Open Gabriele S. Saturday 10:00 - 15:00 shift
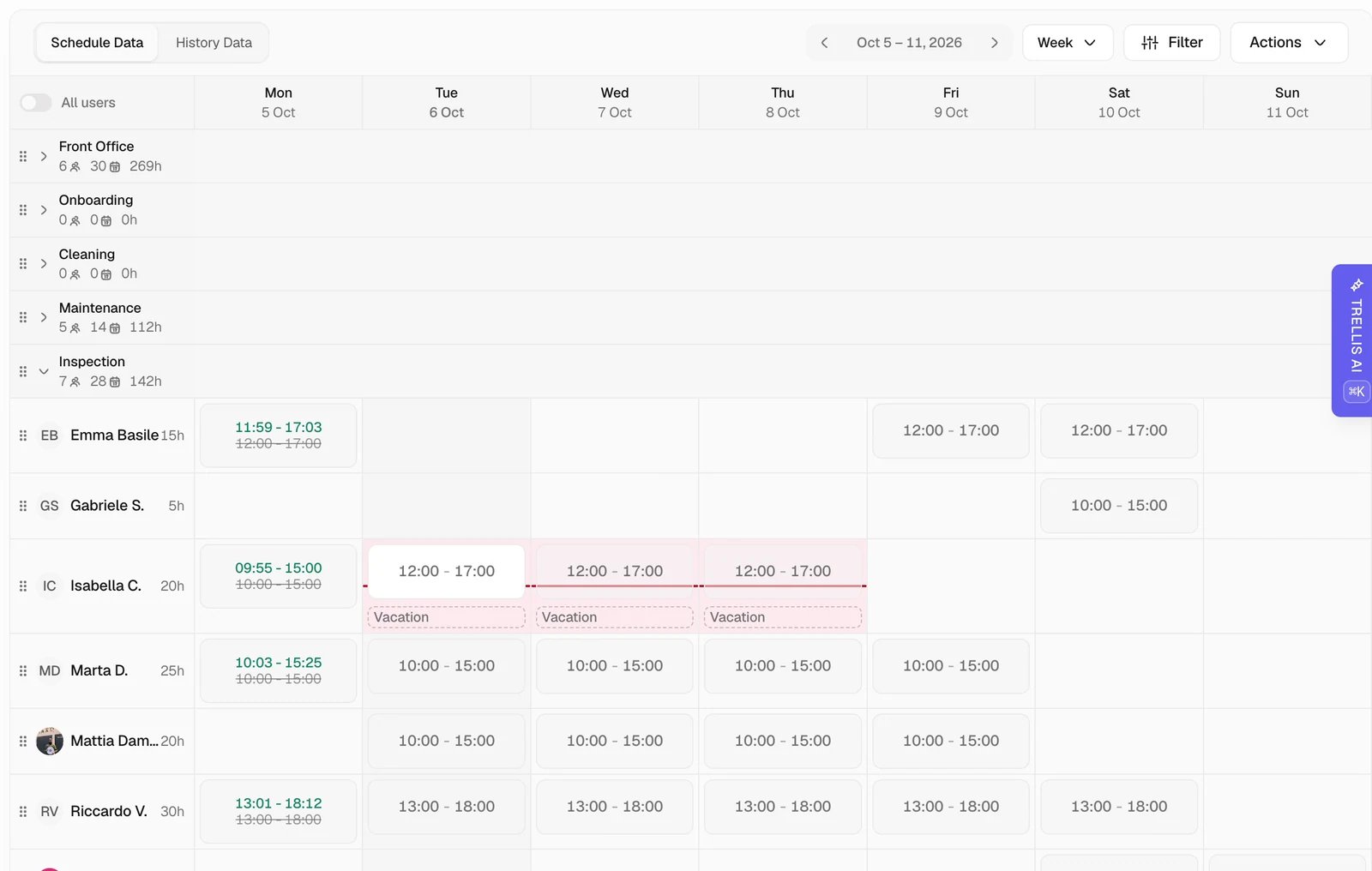1372x871 pixels. point(1119,506)
